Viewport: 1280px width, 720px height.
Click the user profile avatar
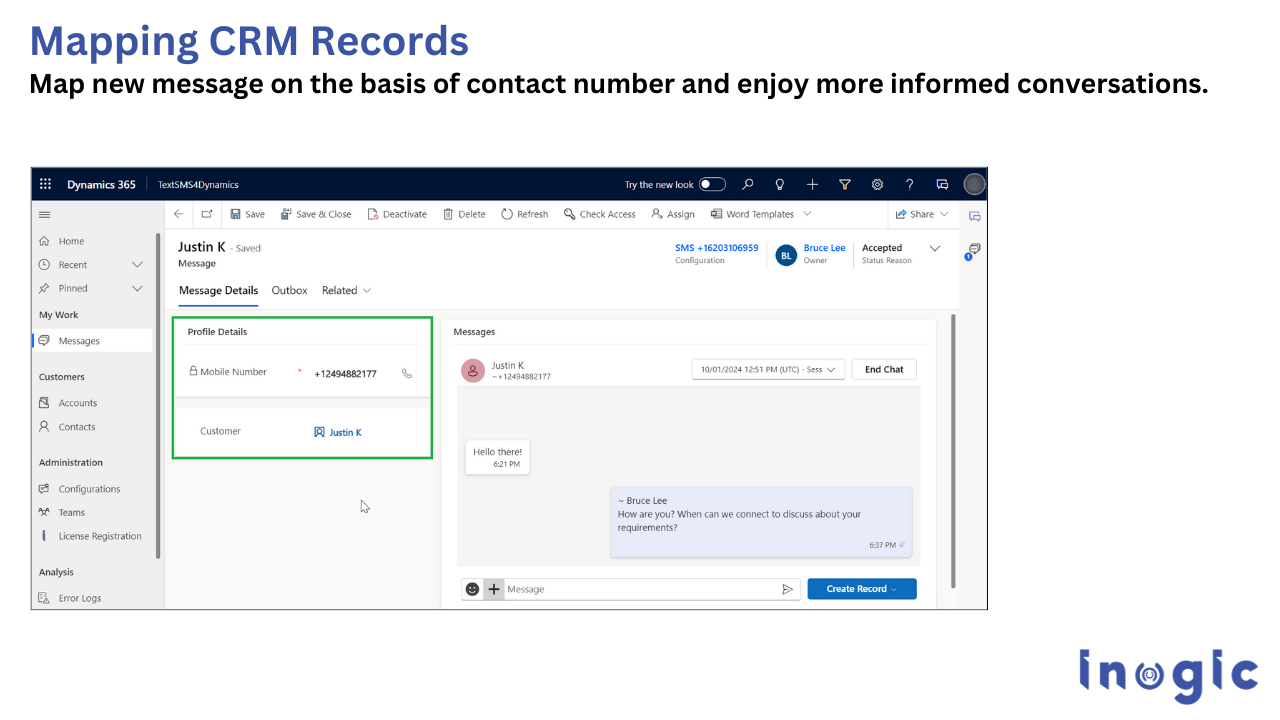[x=974, y=184]
